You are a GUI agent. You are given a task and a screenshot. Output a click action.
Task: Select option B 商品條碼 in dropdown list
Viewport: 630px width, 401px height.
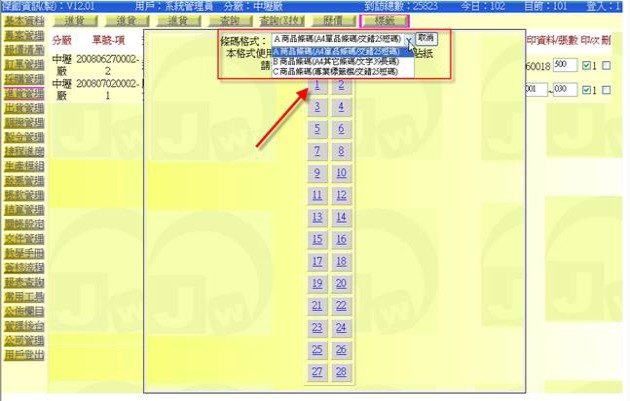click(x=342, y=61)
